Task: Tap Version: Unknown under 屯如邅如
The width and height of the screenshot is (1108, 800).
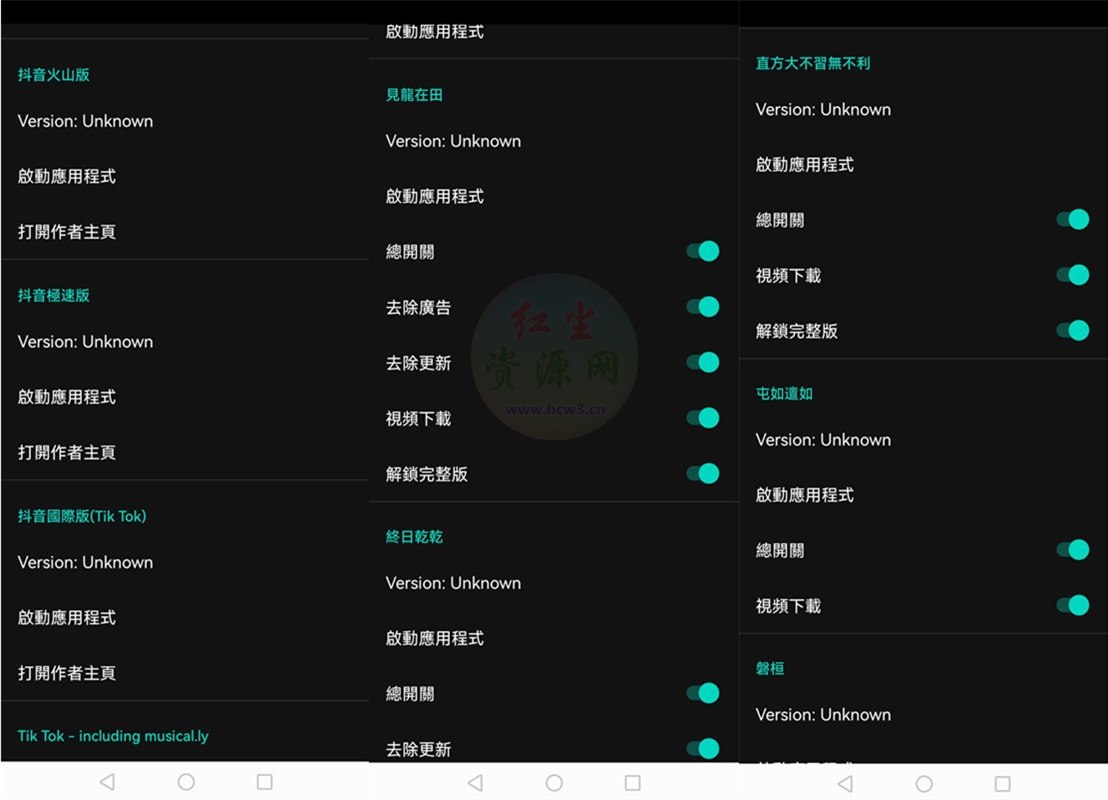Action: pos(823,440)
